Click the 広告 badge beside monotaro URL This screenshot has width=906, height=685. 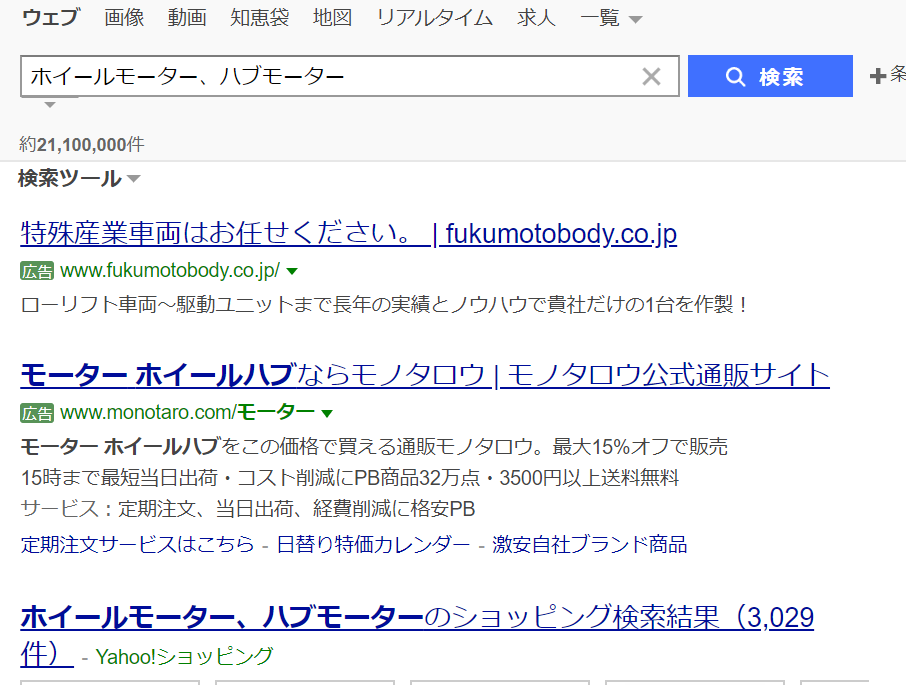tap(37, 413)
